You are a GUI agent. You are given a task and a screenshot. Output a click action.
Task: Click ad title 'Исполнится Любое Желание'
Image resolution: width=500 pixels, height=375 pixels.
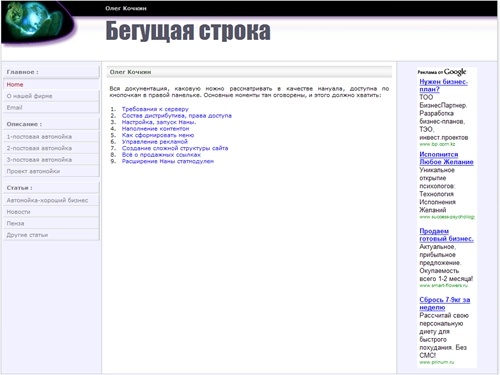click(446, 158)
